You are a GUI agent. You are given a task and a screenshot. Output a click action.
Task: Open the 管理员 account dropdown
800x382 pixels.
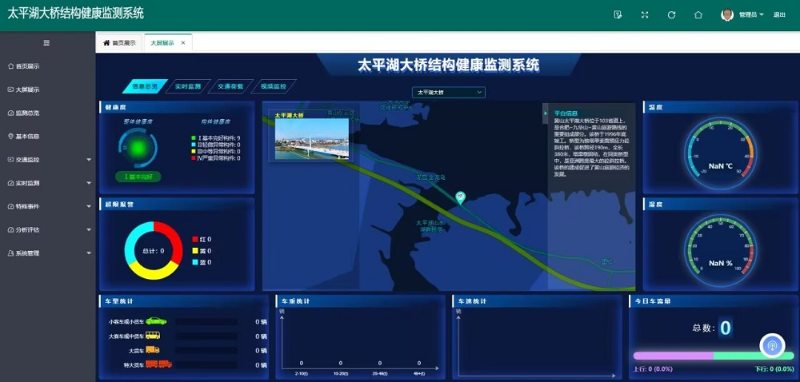[x=751, y=15]
